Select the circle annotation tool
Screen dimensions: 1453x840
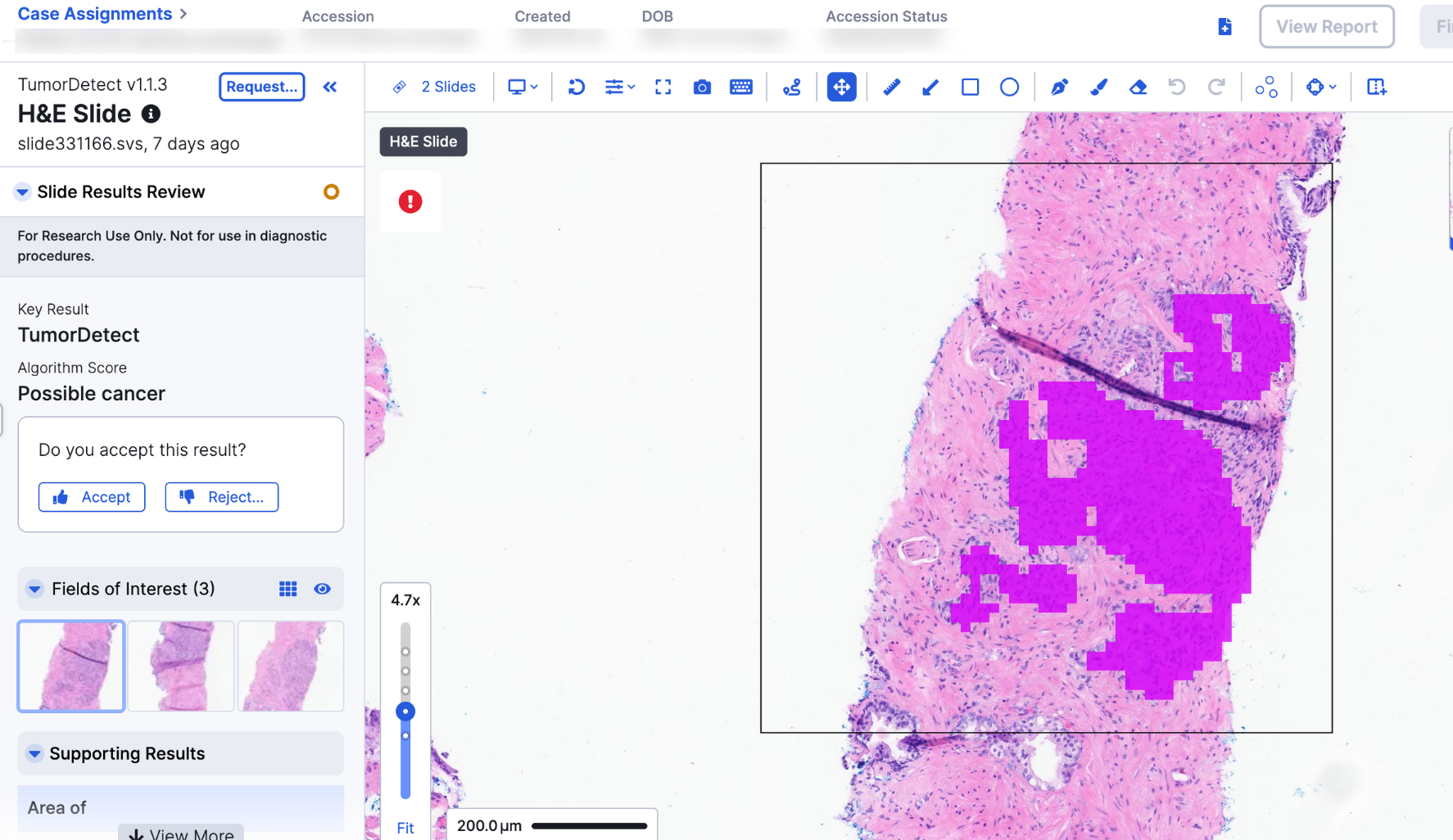pos(1009,87)
